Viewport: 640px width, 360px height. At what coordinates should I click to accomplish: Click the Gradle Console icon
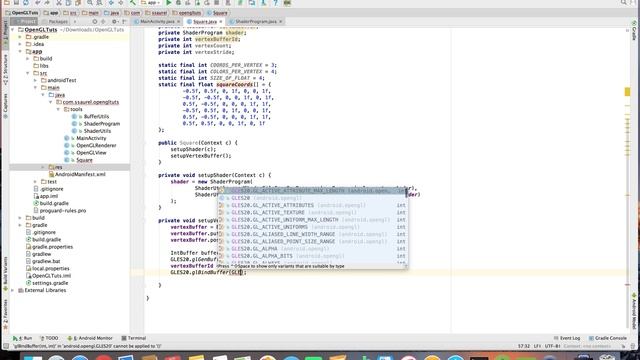click(591, 338)
